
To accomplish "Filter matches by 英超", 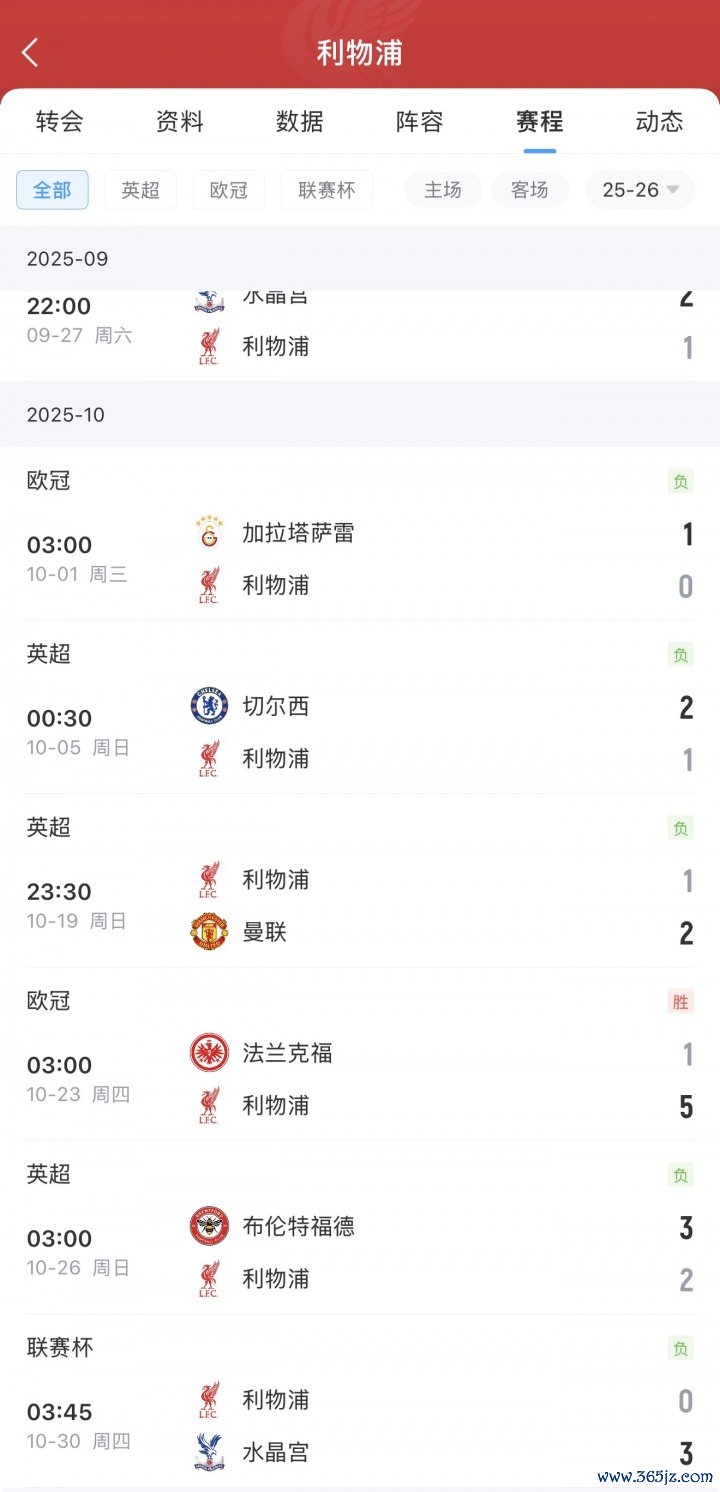I will tap(140, 190).
